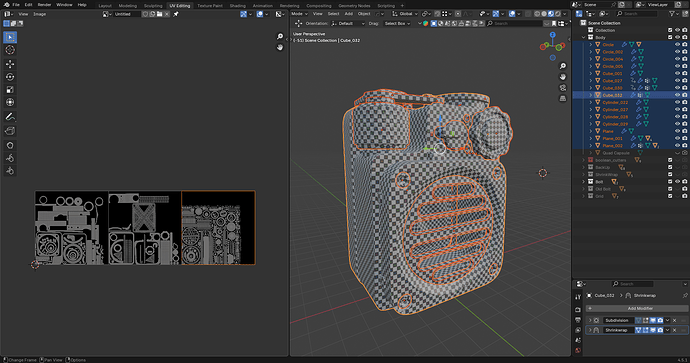Add a new workspace with plus button
Viewport: 690px width, 363px height.
402,6
